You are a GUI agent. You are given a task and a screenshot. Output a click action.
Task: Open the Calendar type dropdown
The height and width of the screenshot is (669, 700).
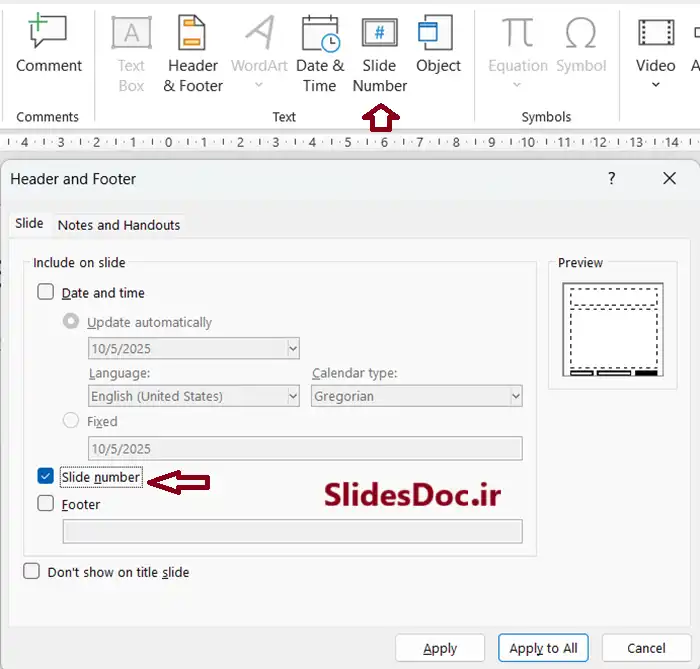[515, 396]
